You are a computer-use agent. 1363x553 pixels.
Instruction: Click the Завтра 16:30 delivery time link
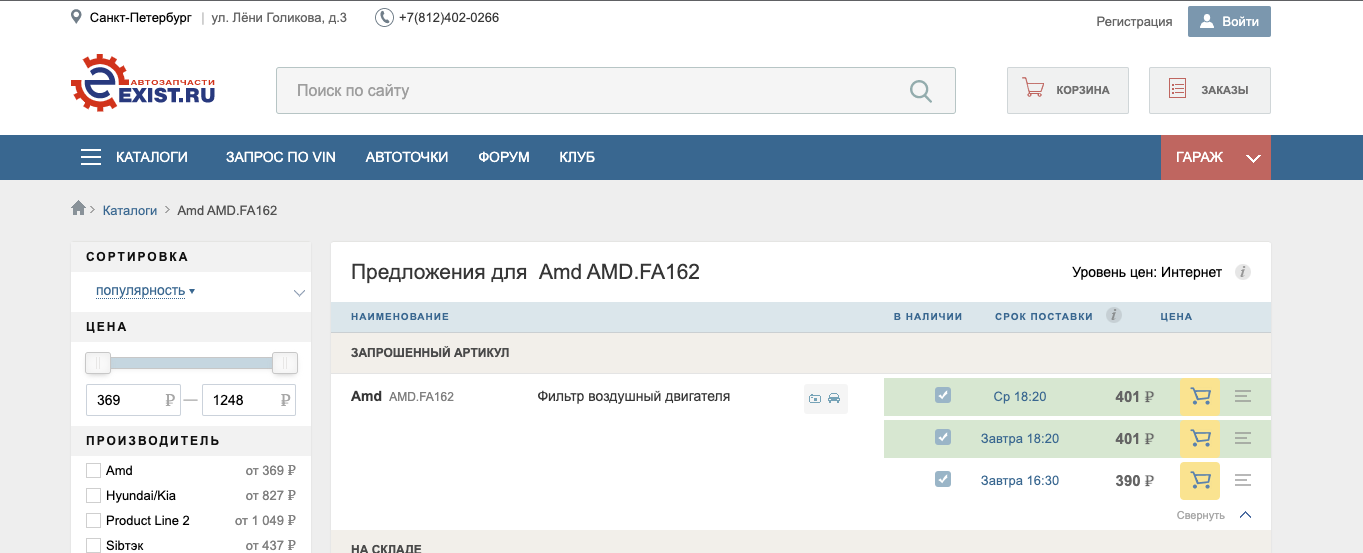click(1020, 481)
